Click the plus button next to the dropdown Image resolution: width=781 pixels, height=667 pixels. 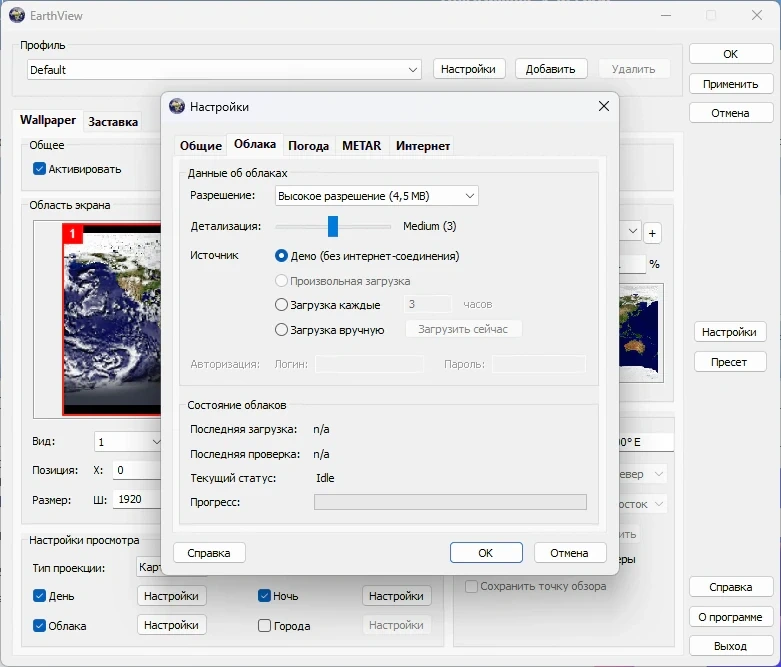point(652,233)
